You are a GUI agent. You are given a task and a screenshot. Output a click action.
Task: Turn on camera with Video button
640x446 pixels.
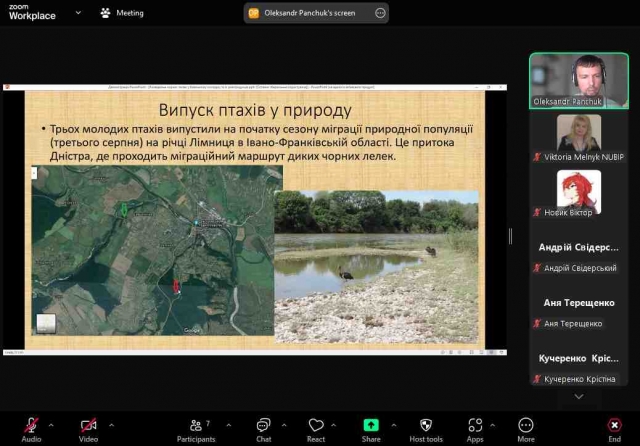pyautogui.click(x=88, y=426)
